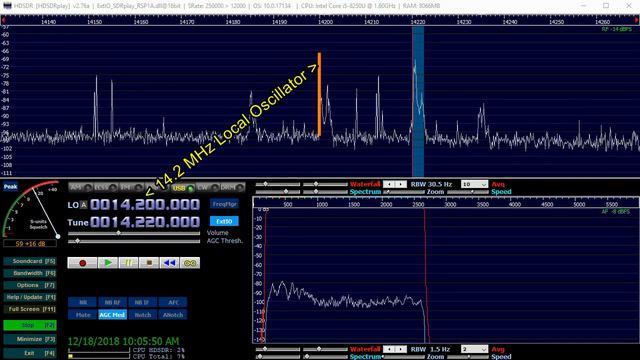Click the Exit [F4] button

[x=30, y=353]
